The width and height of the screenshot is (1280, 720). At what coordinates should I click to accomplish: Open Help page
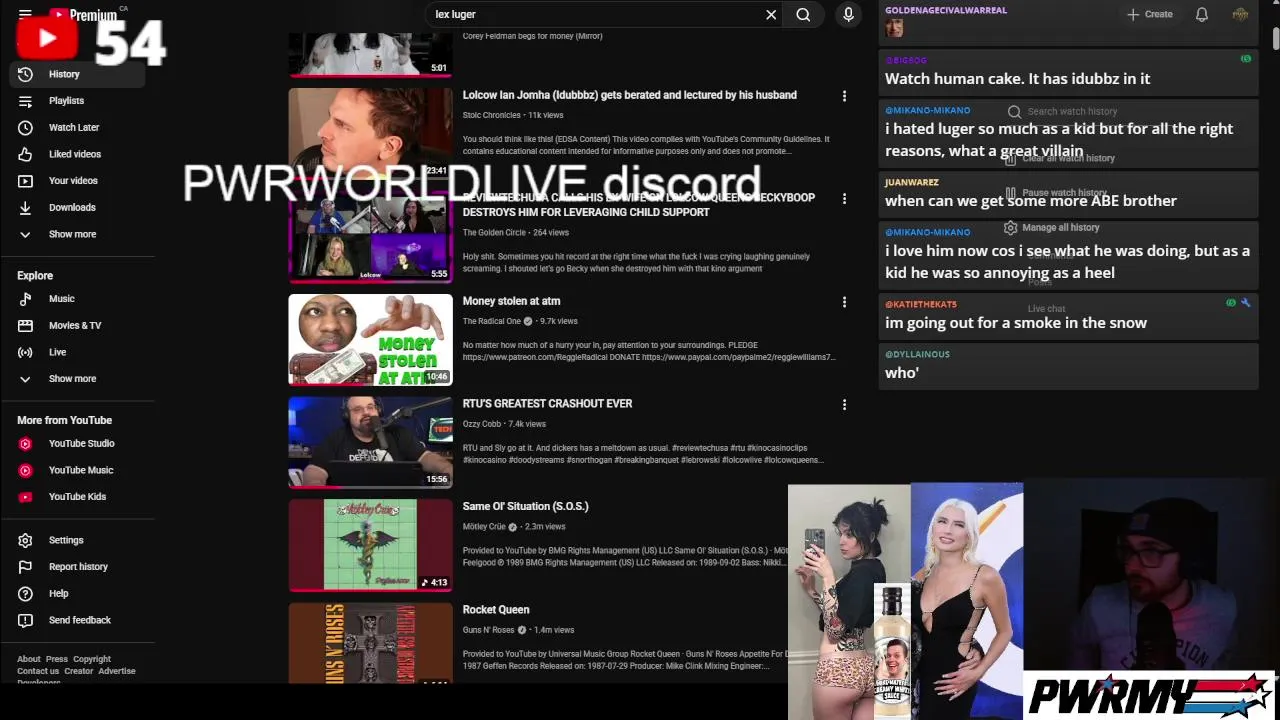pos(77,594)
